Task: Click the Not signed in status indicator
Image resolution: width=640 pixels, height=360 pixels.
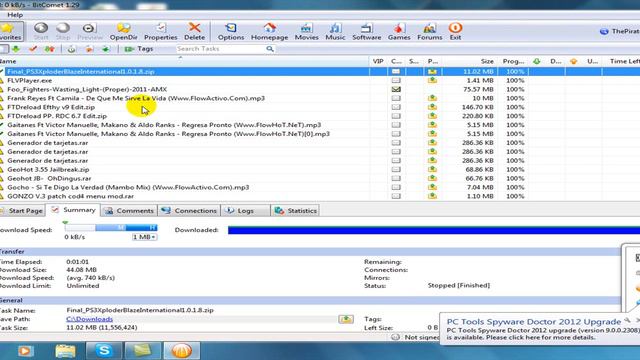Action: coord(415,338)
